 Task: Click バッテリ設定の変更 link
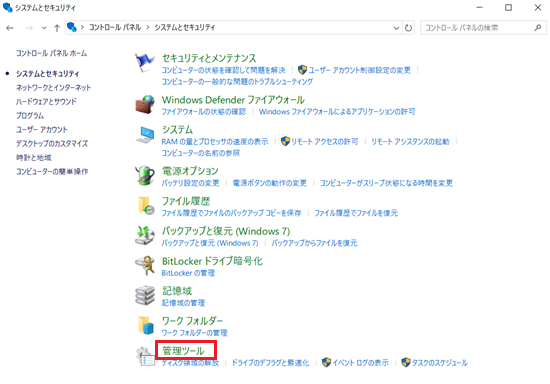pos(190,183)
